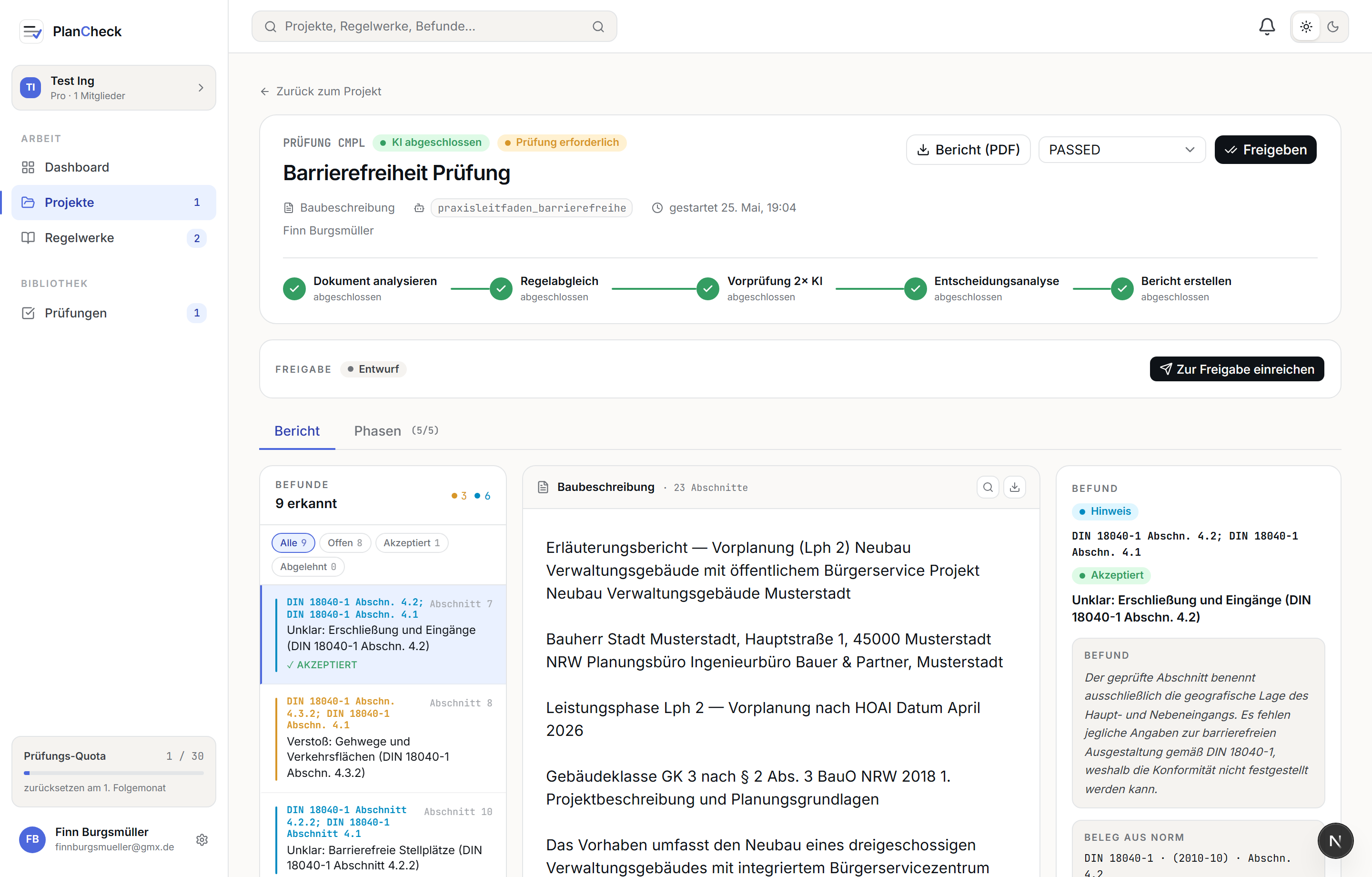Click the Erläuterungsbericht paragraph in the document
1372x877 pixels.
(762, 570)
